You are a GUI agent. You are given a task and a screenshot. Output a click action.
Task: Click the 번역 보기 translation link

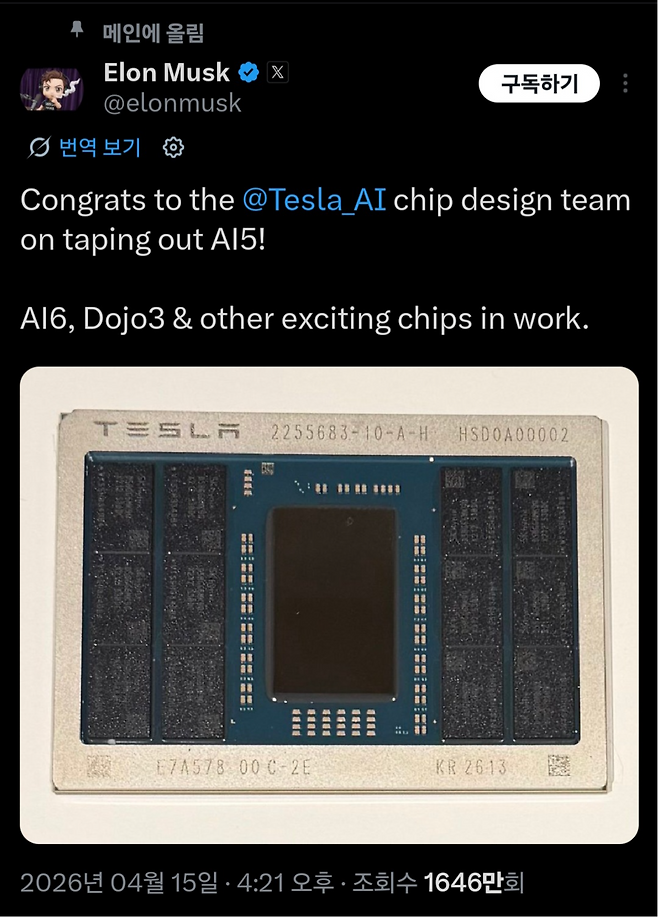100,148
